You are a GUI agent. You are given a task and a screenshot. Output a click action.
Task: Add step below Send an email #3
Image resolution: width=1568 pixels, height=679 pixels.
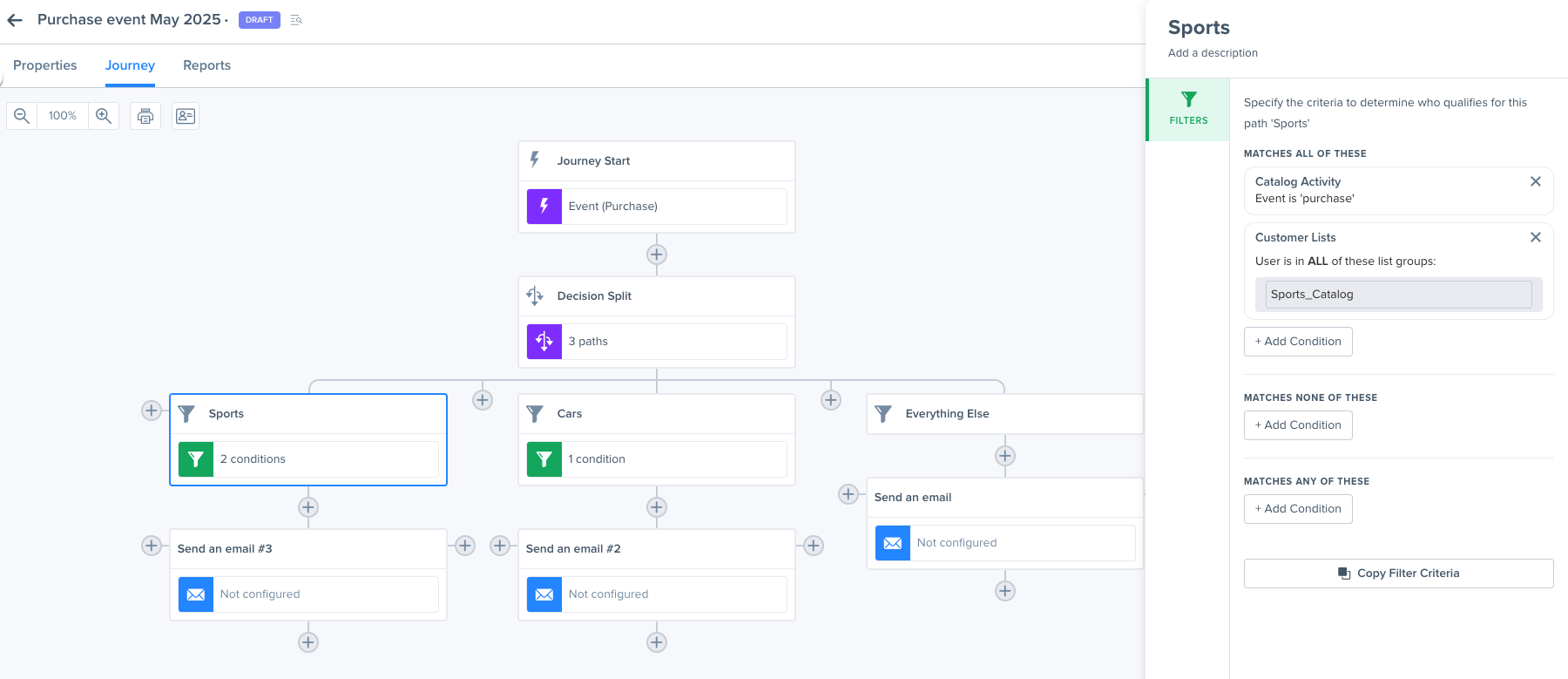tap(308, 642)
